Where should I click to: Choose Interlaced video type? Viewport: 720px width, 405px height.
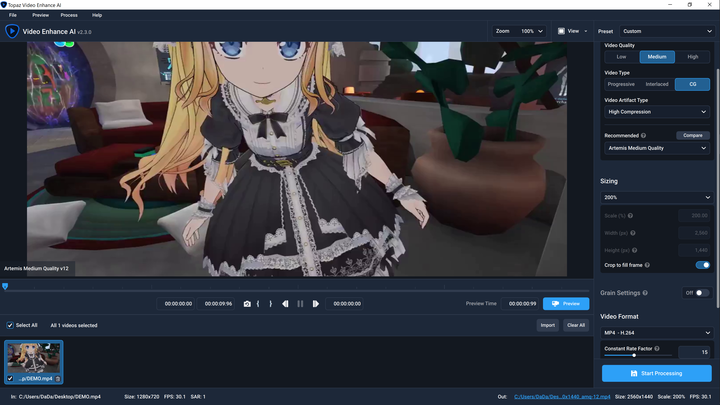pyautogui.click(x=657, y=84)
